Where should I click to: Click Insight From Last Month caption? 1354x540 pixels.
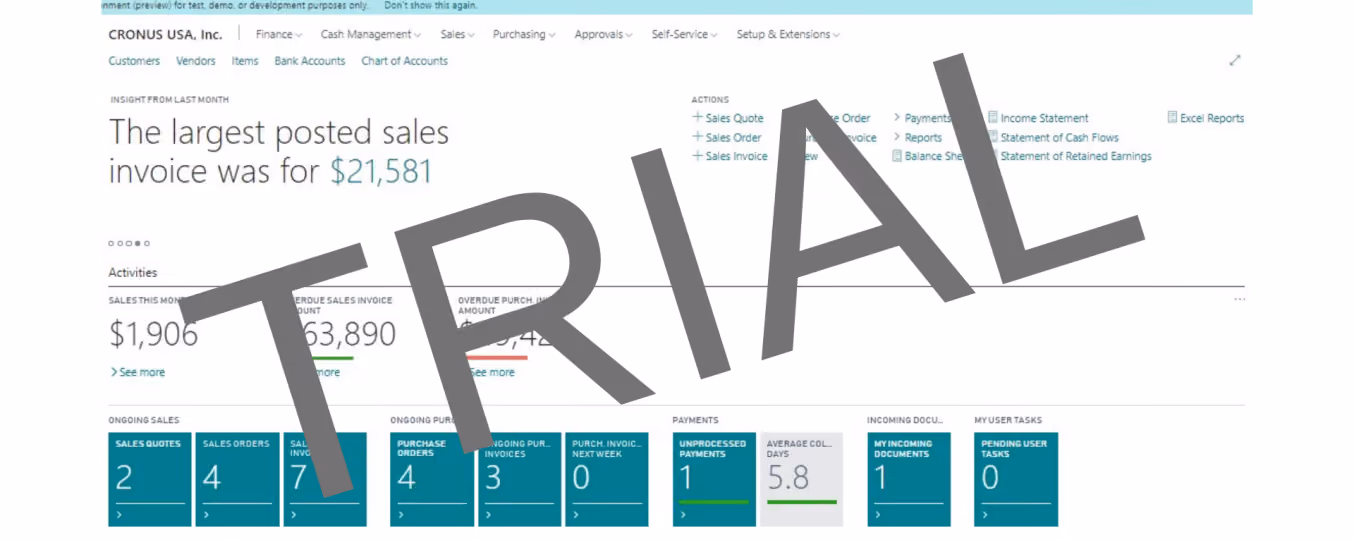168,100
